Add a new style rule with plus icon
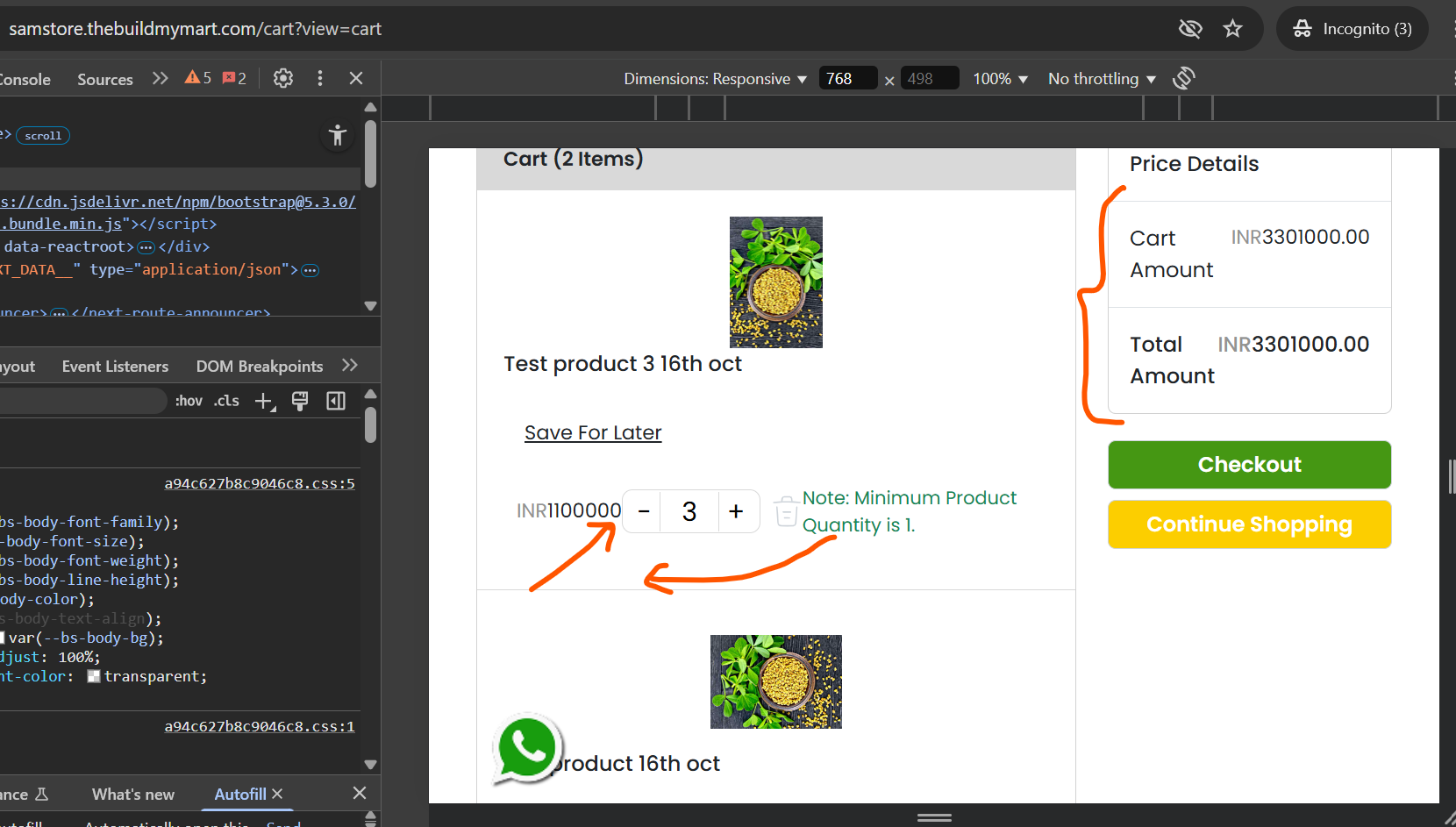This screenshot has width=1456, height=827. tap(265, 402)
